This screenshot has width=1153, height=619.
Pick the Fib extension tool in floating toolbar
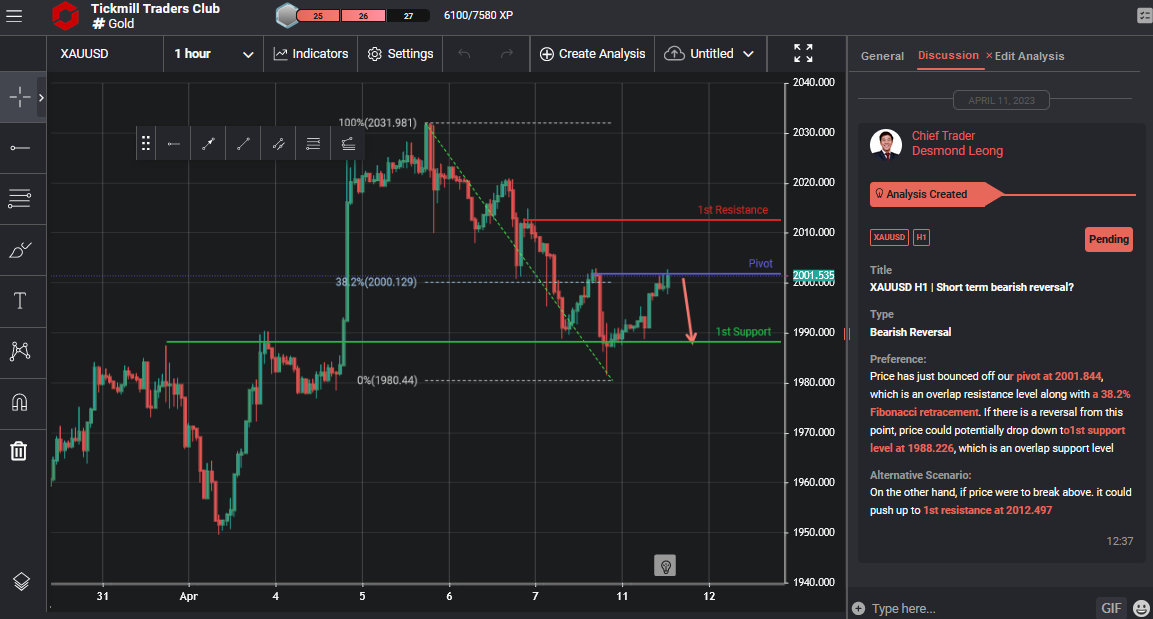(x=349, y=143)
